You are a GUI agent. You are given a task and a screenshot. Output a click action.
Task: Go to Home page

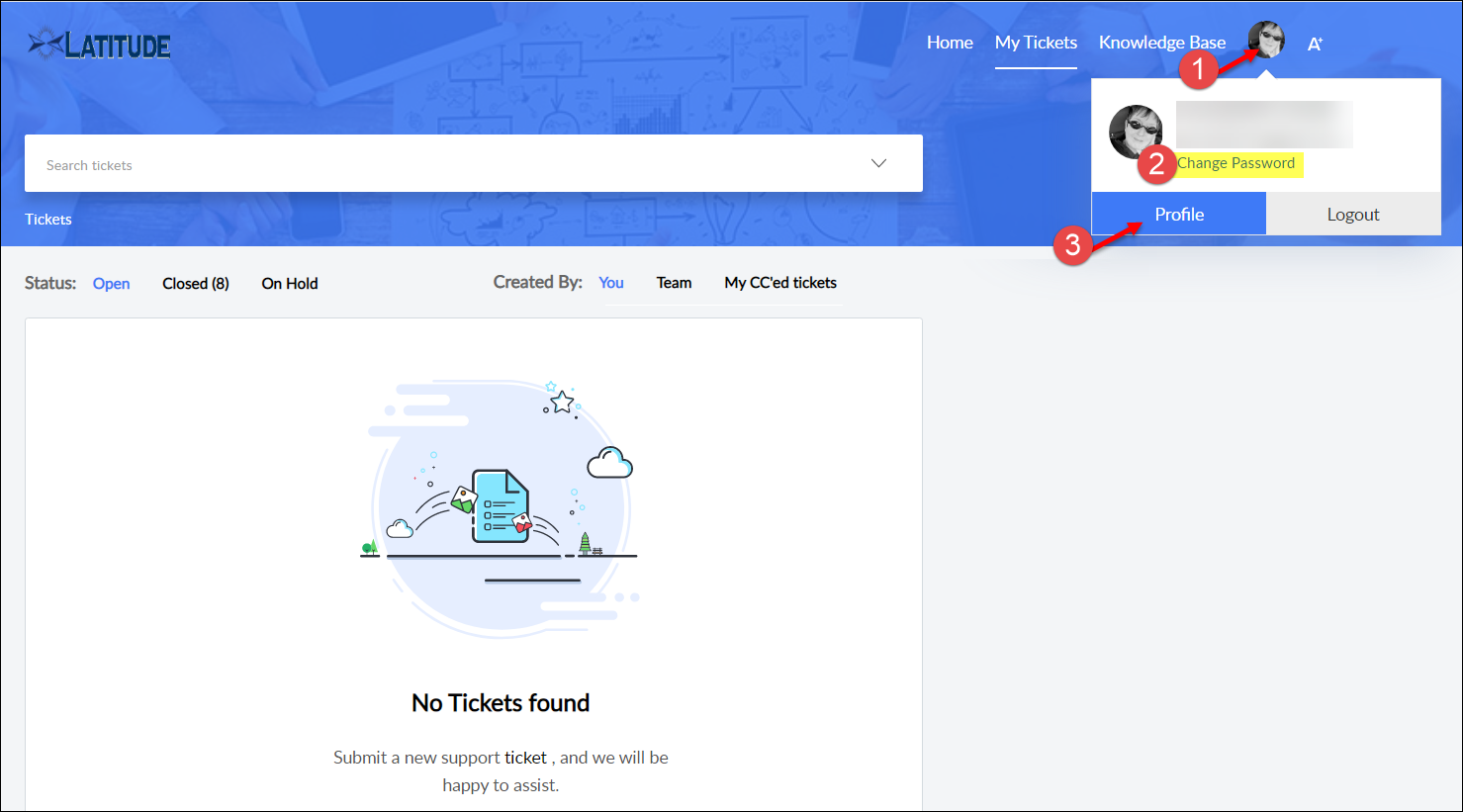click(950, 43)
